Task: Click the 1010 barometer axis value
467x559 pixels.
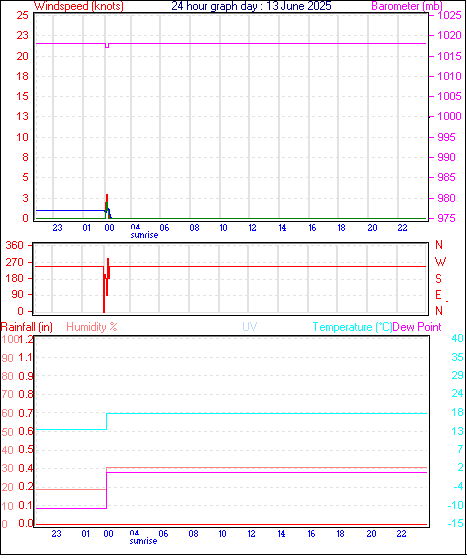Action: point(450,76)
